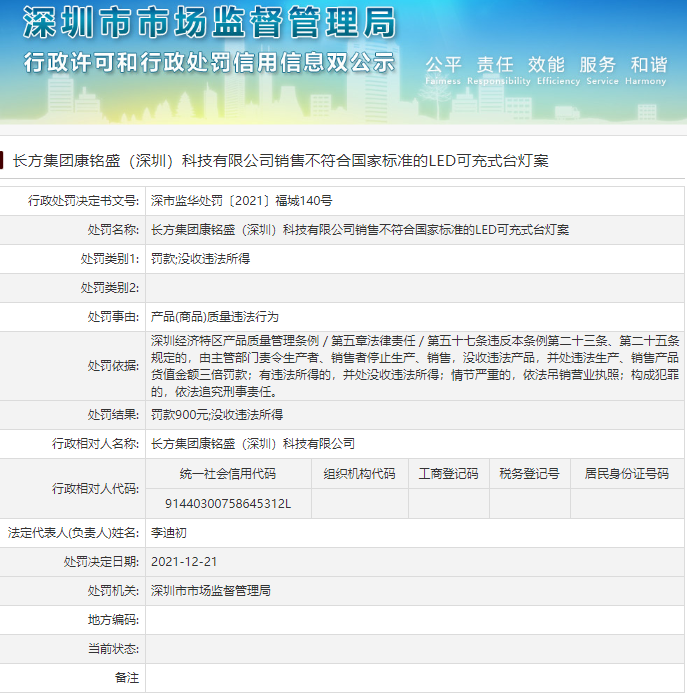Viewport: 687px width, 695px height.
Task: Click the 当前状态 label
Action: (x=113, y=649)
